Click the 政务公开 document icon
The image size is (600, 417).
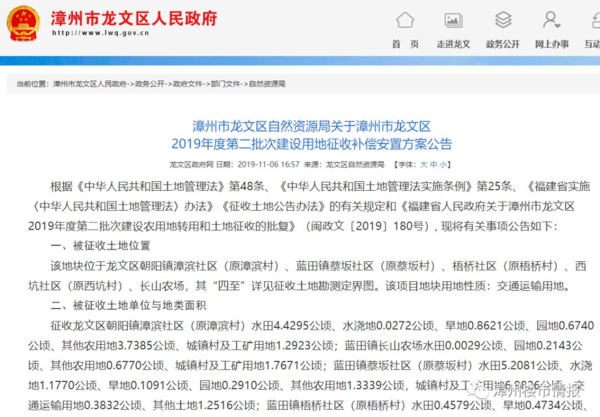tap(502, 20)
